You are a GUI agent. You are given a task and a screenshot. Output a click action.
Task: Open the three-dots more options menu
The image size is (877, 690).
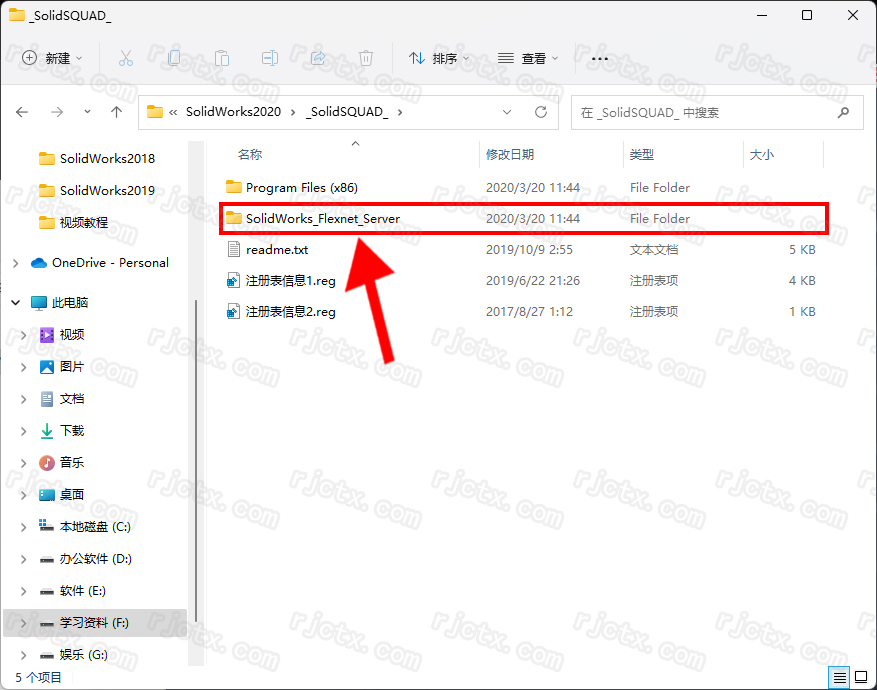pyautogui.click(x=600, y=59)
